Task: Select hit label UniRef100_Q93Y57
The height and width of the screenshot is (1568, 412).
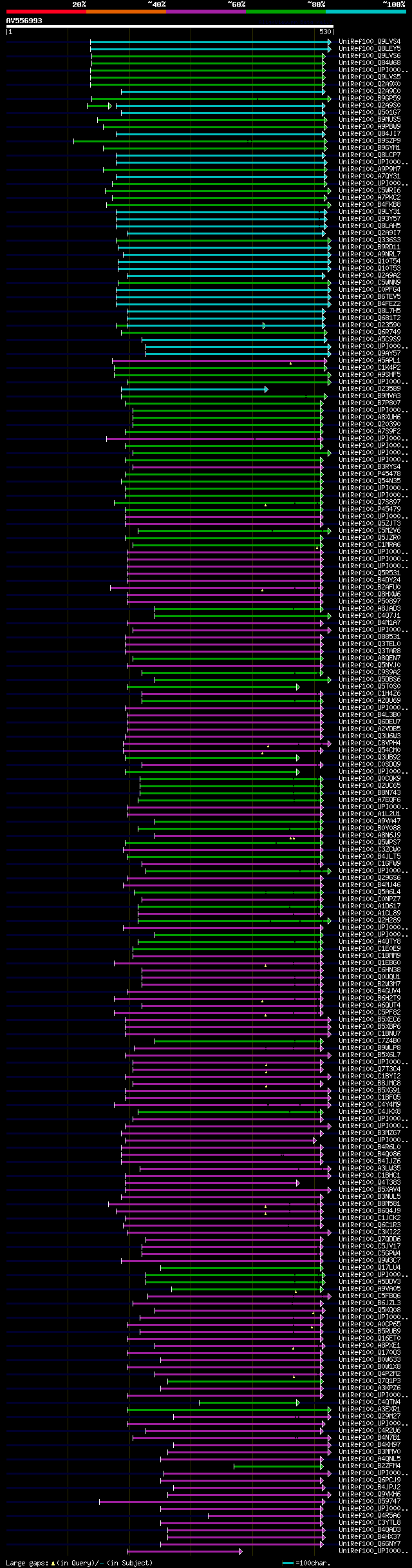Action: [x=370, y=218]
